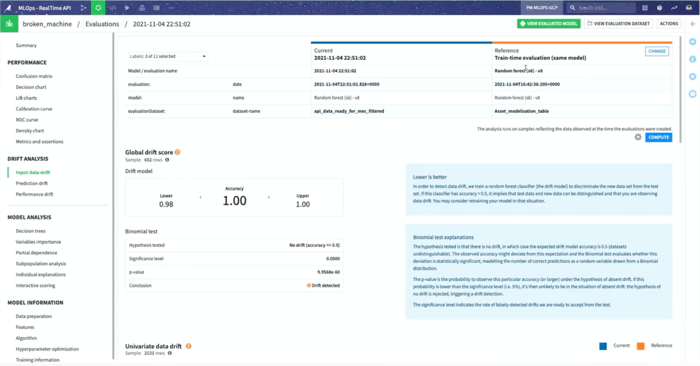The image size is (700, 366).
Task: Click the first circular icon in right sidebar
Action: pos(692,42)
